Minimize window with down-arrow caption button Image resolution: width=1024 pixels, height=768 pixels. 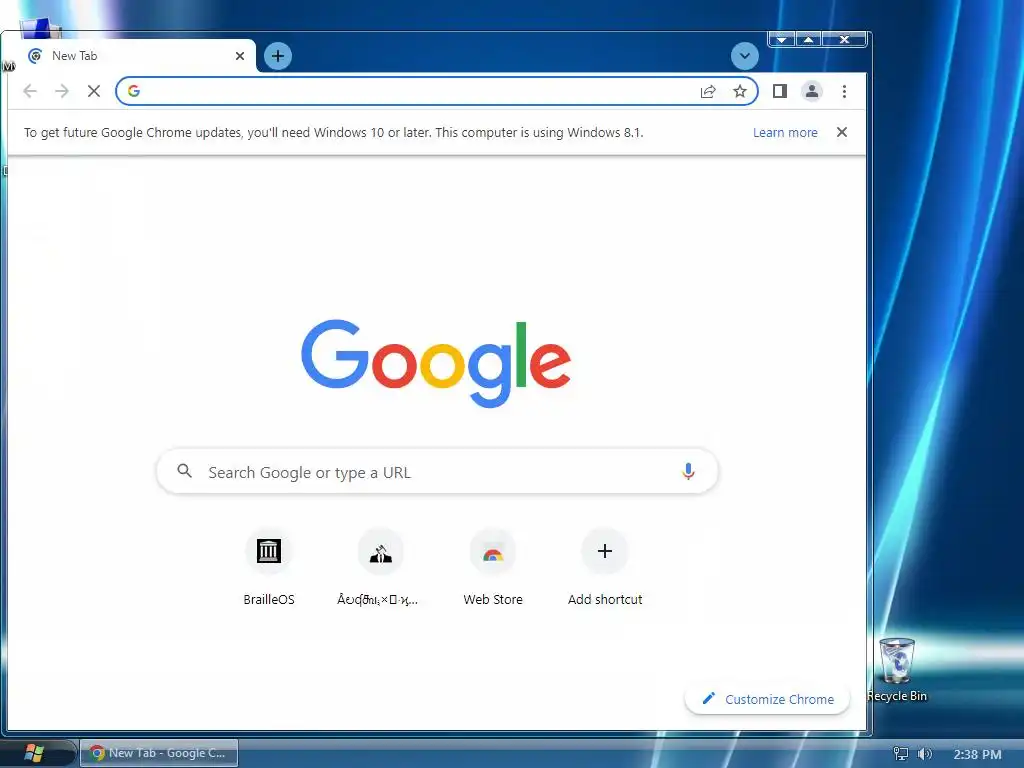[x=782, y=40]
